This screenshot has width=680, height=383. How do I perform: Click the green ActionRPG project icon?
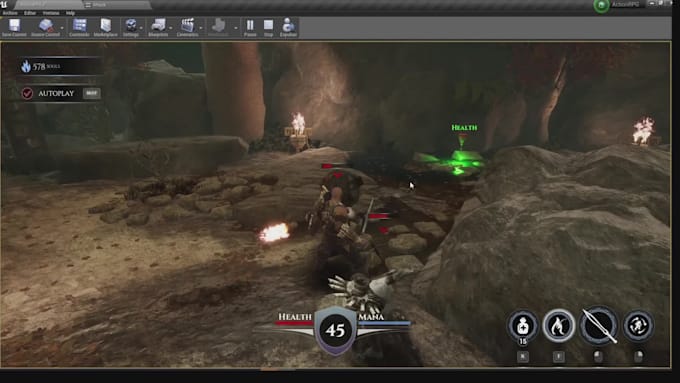601,6
